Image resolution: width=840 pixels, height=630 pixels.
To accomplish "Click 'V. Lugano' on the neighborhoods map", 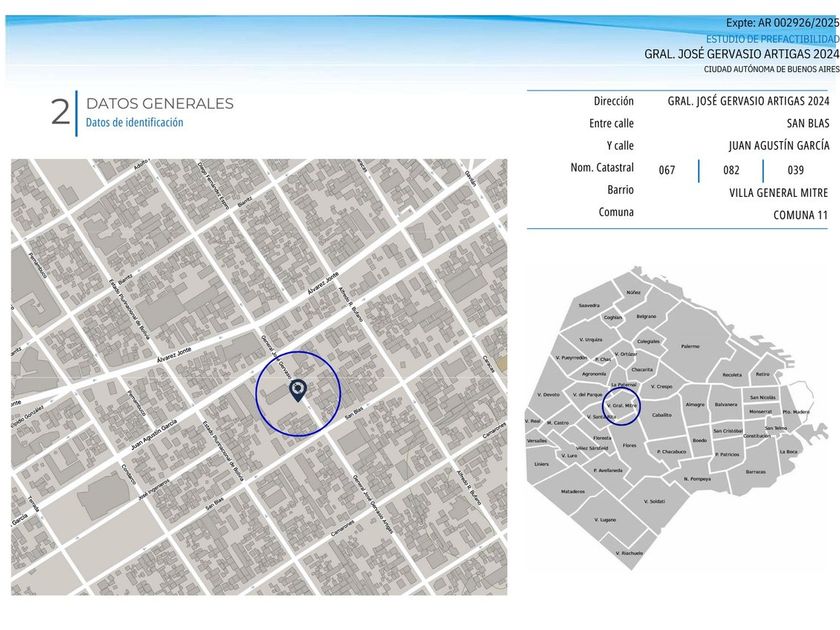I will (x=605, y=520).
